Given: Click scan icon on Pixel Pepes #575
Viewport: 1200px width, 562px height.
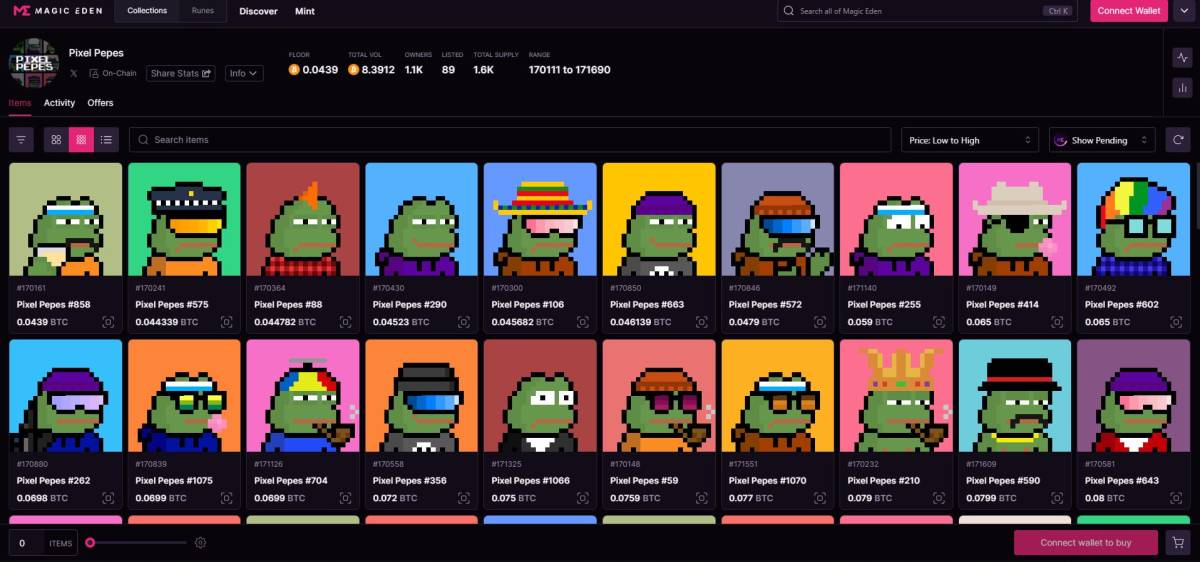Looking at the screenshot, I should pyautogui.click(x=226, y=322).
